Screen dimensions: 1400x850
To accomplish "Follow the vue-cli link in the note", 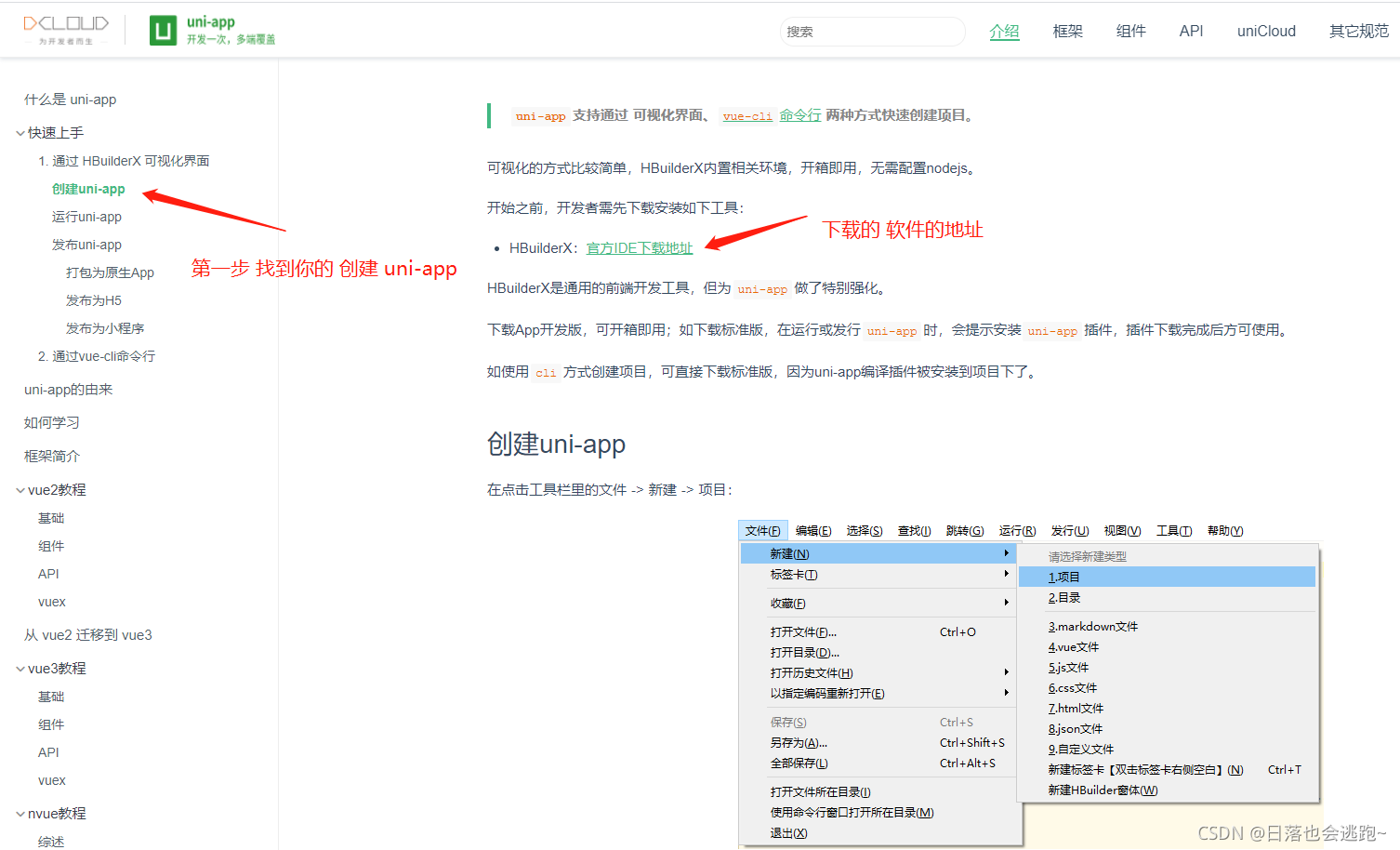I will pyautogui.click(x=747, y=116).
